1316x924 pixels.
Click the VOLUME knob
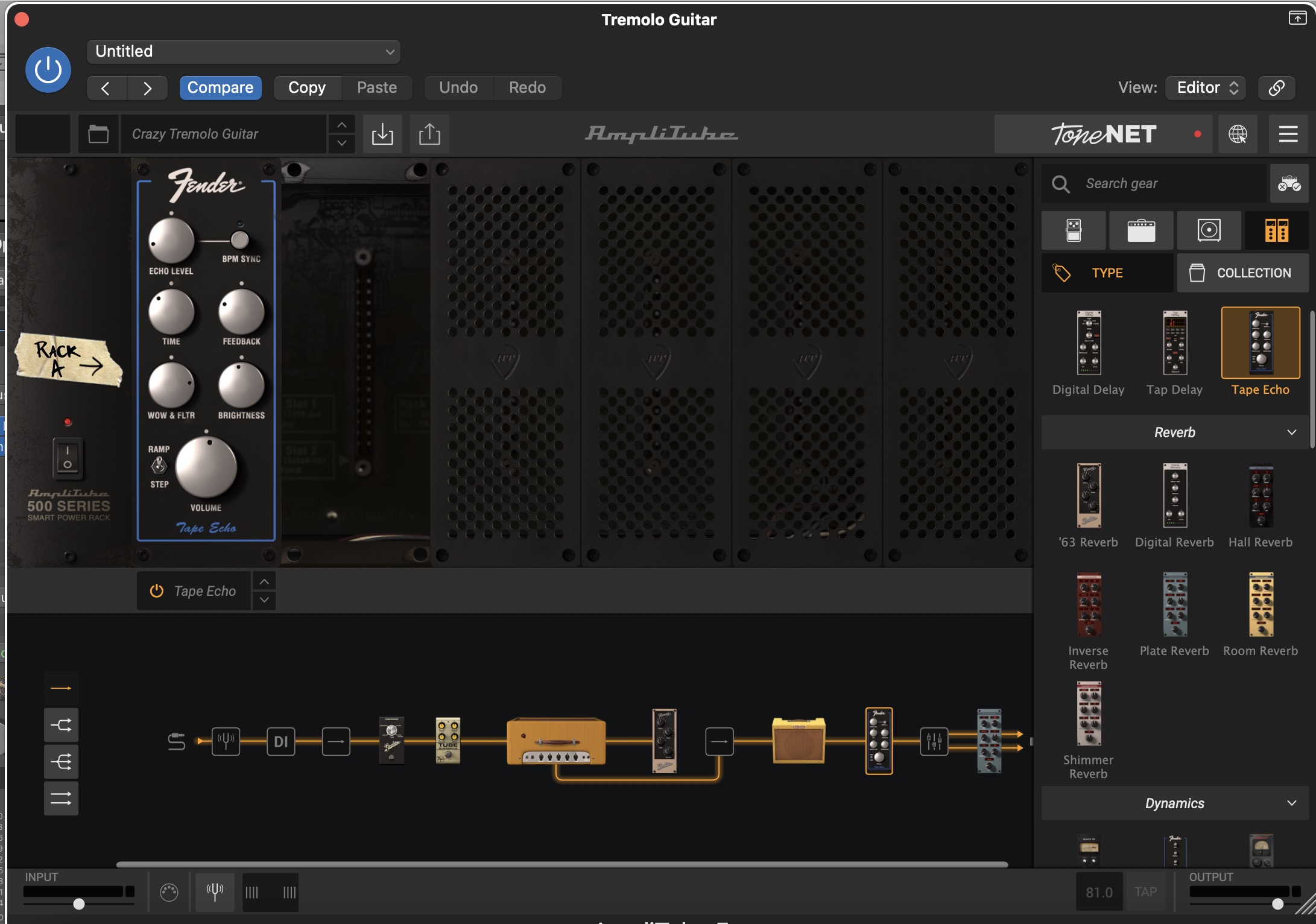pyautogui.click(x=206, y=467)
